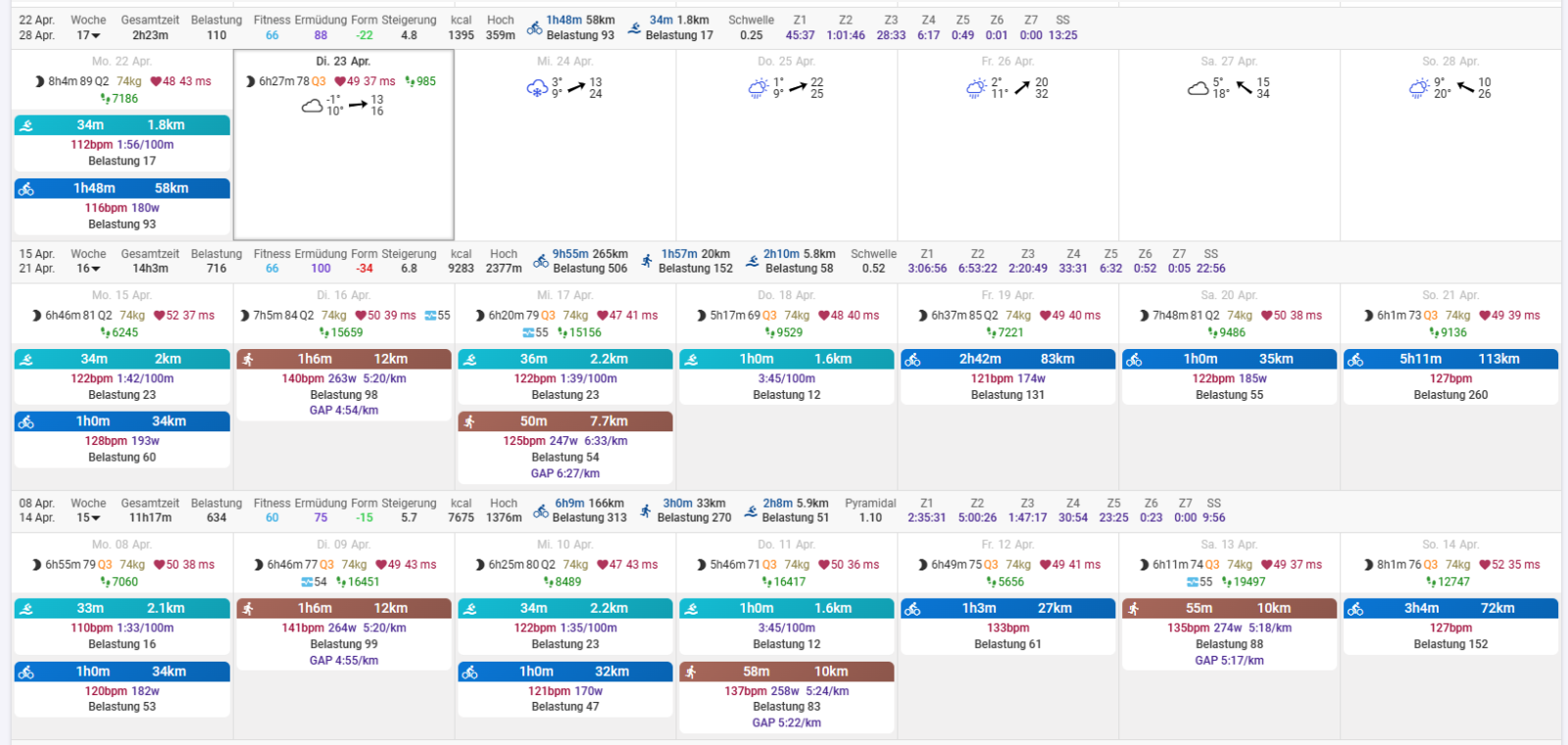
Task: Click the Fr. 19 Apr. date header
Action: (x=1007, y=295)
